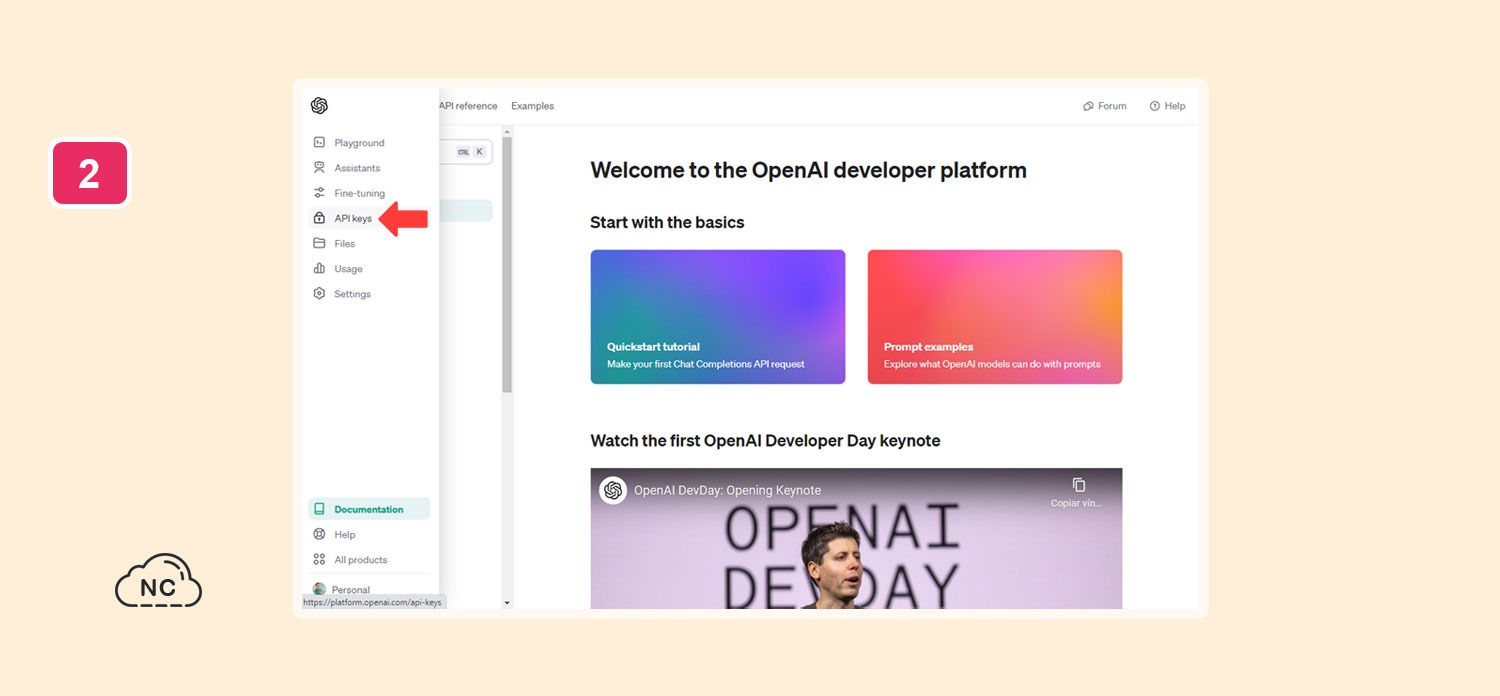Click the Help text in the header
The image size is (1500, 696).
point(1175,106)
